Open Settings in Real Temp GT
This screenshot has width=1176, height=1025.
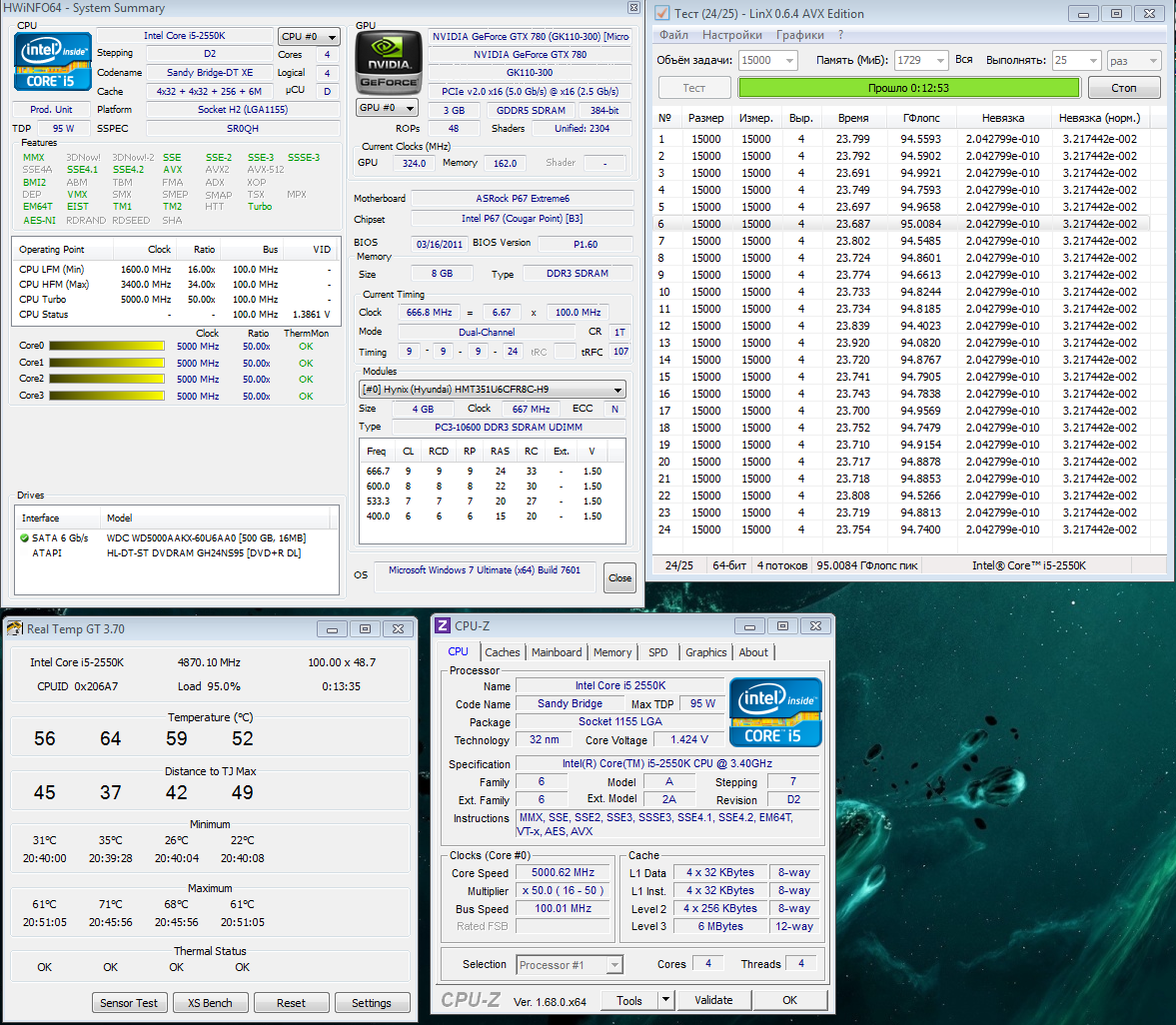pos(372,1002)
